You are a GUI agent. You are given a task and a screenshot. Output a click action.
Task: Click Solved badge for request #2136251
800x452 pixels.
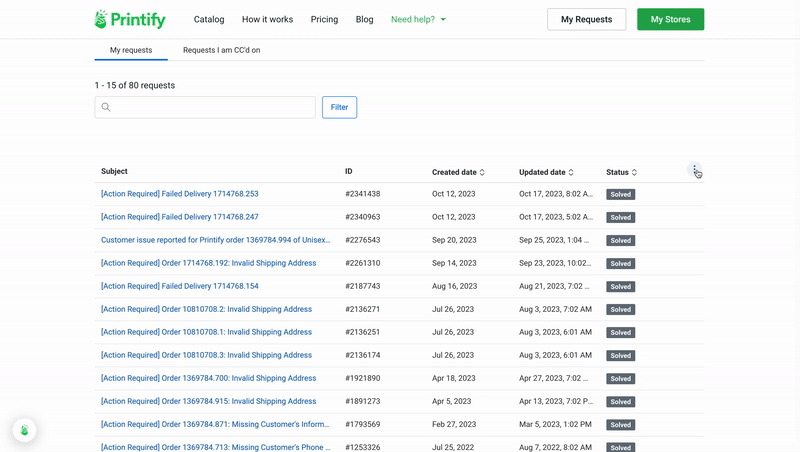click(620, 333)
